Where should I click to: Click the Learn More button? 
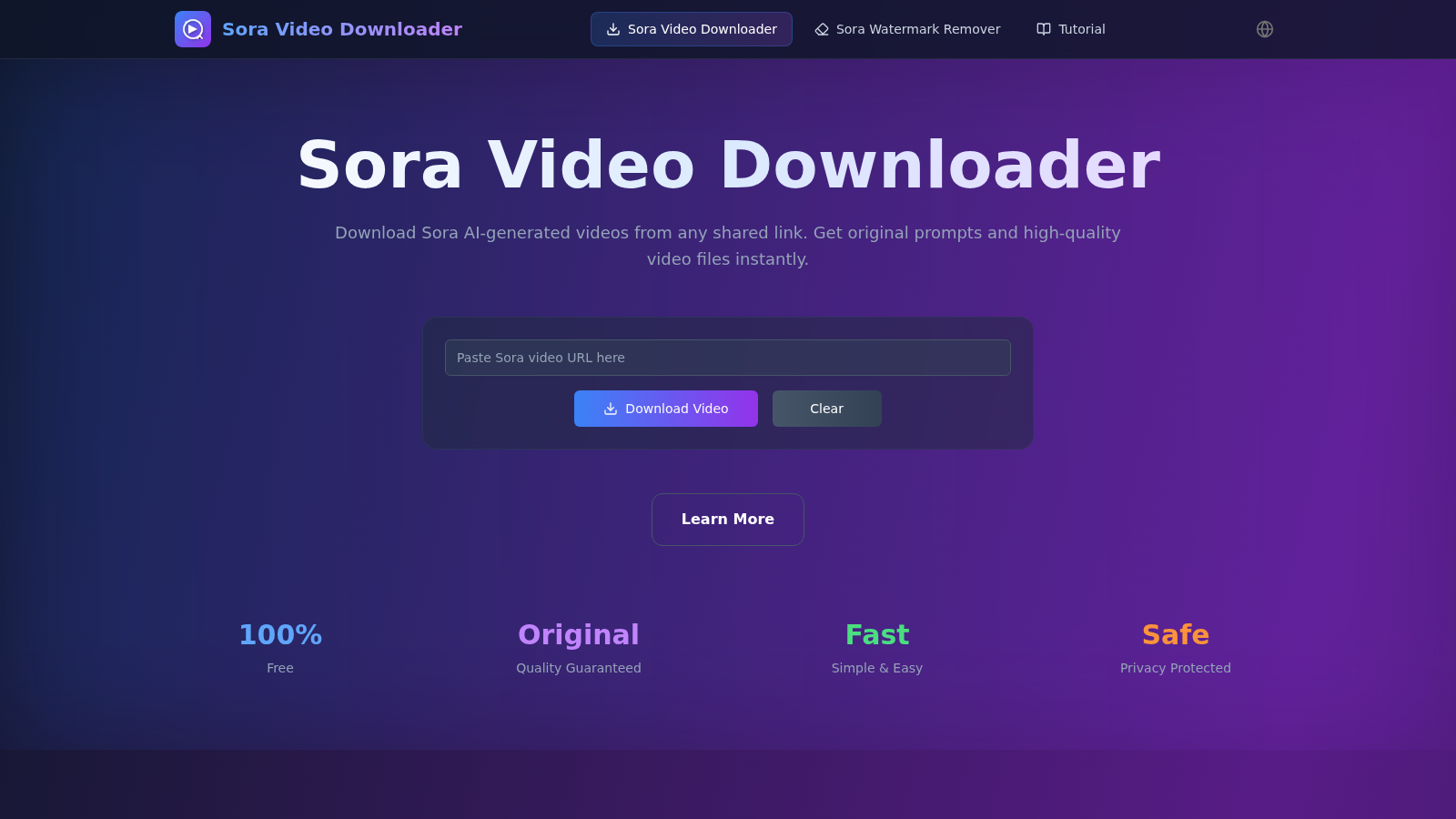pos(727,520)
